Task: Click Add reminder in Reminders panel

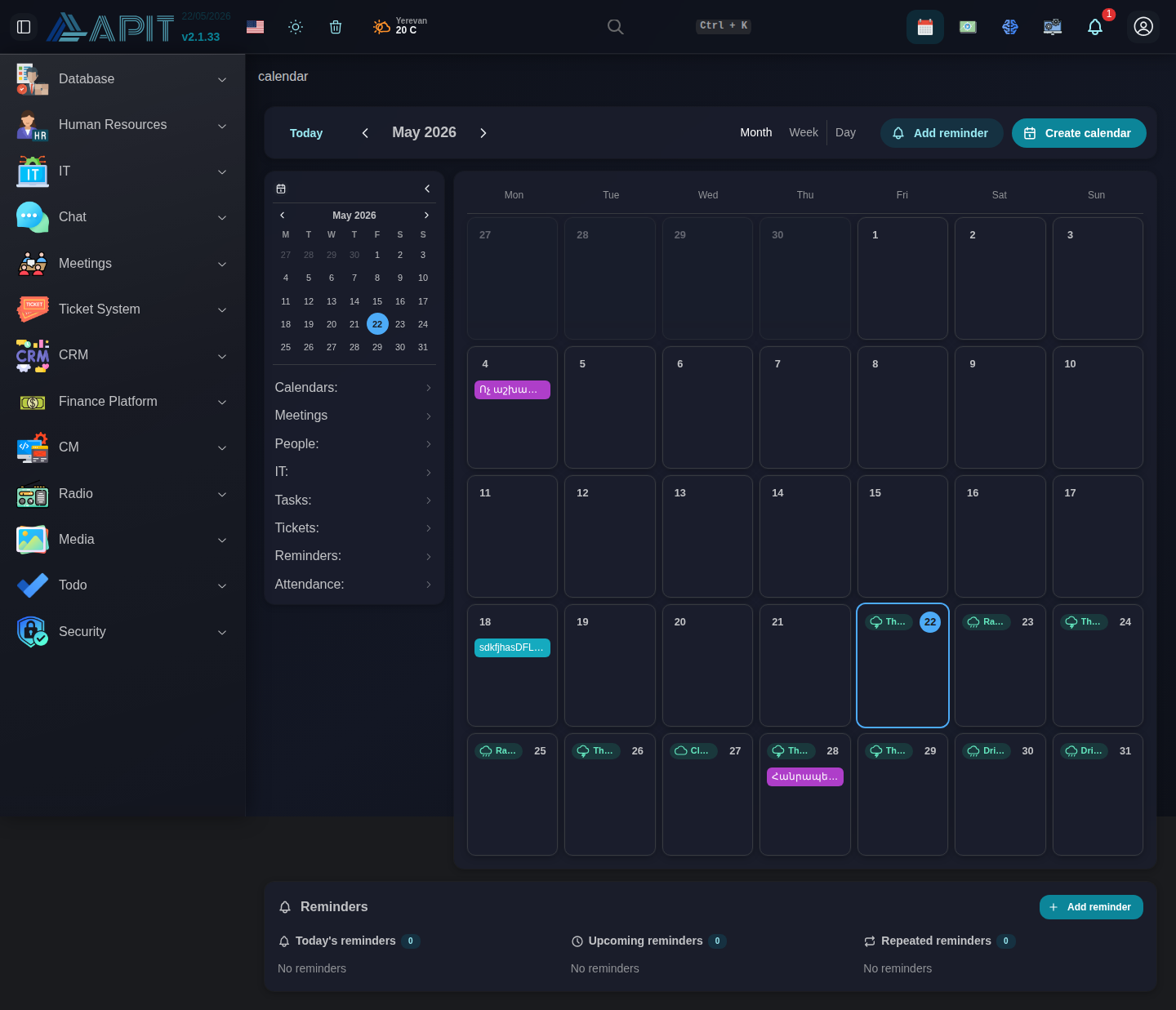Action: [x=1091, y=907]
